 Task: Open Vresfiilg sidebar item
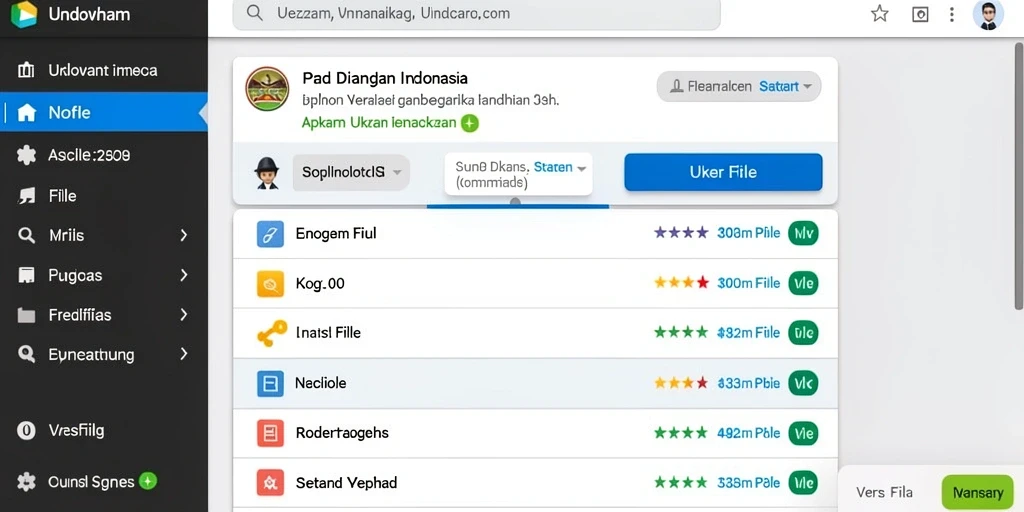(104, 431)
